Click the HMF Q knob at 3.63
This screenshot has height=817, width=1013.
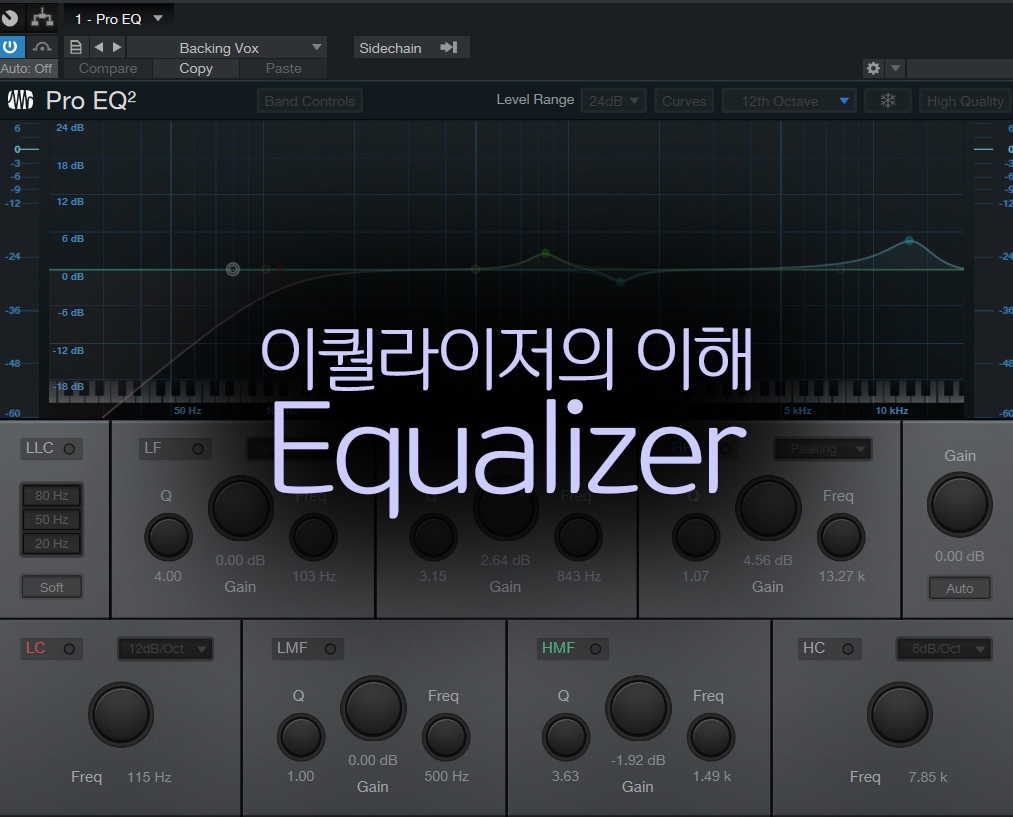(x=565, y=737)
